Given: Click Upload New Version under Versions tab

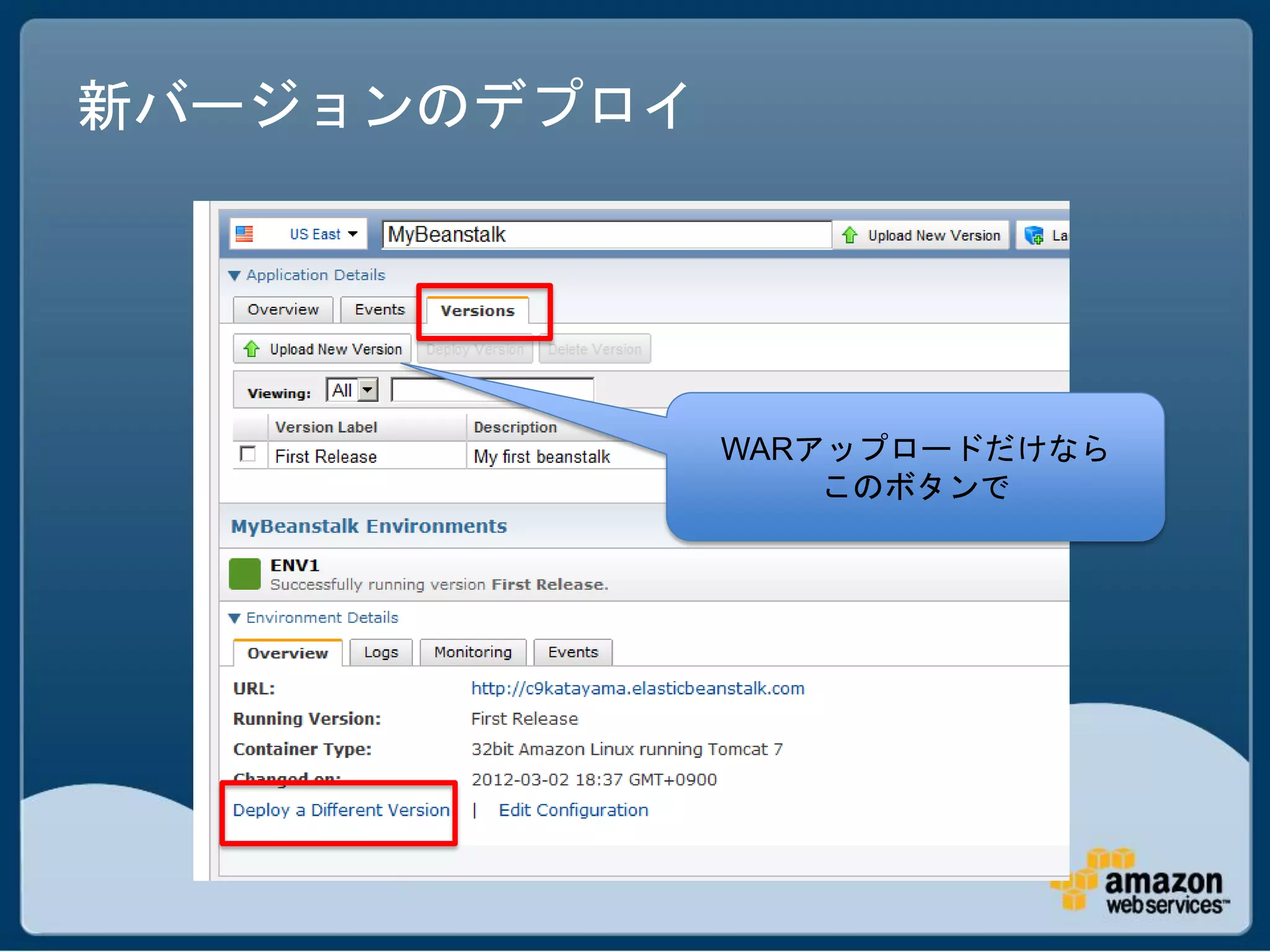Looking at the screenshot, I should [x=322, y=350].
